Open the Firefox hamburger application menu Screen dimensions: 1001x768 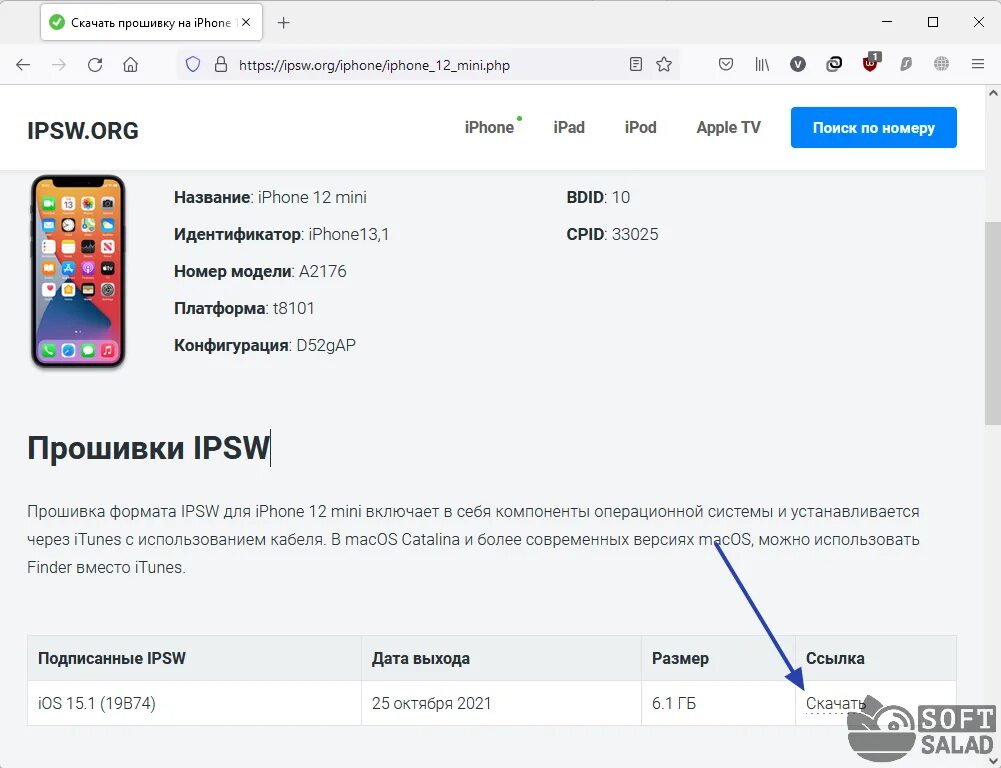pyautogui.click(x=978, y=64)
